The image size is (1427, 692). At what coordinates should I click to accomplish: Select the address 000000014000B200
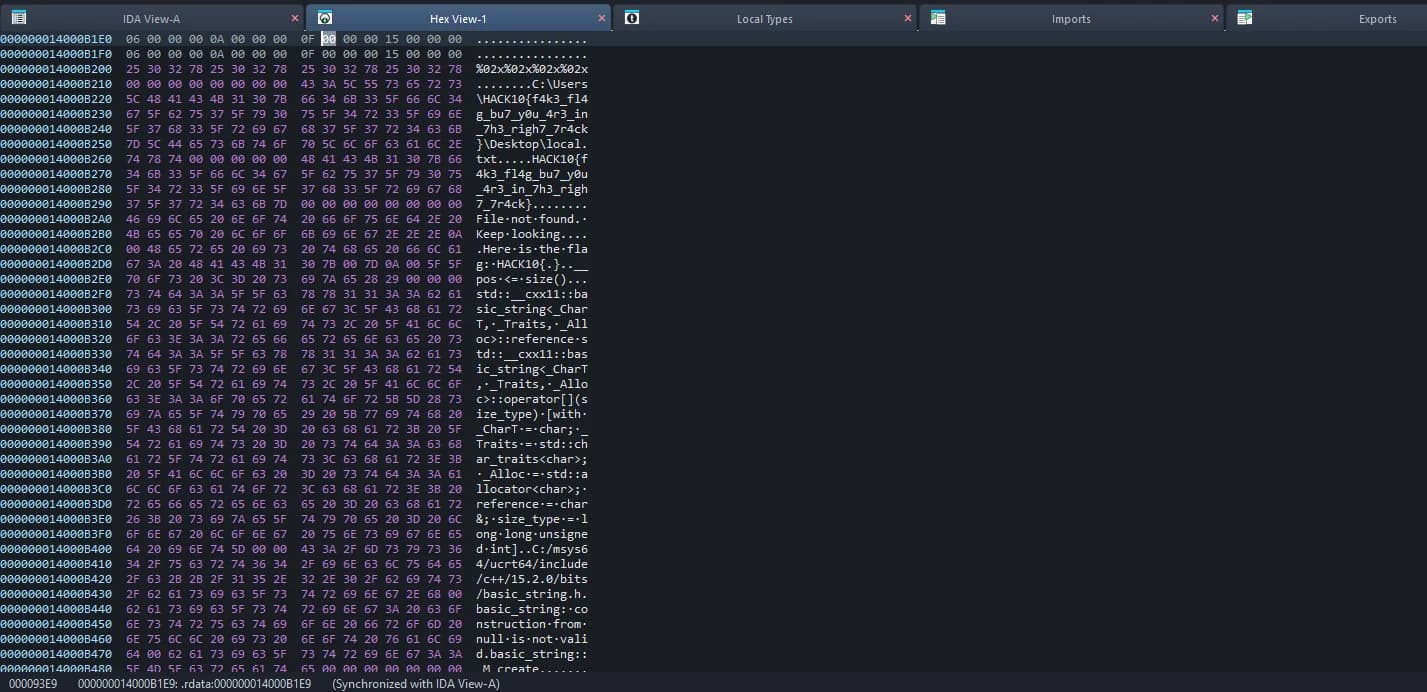pyautogui.click(x=56, y=69)
